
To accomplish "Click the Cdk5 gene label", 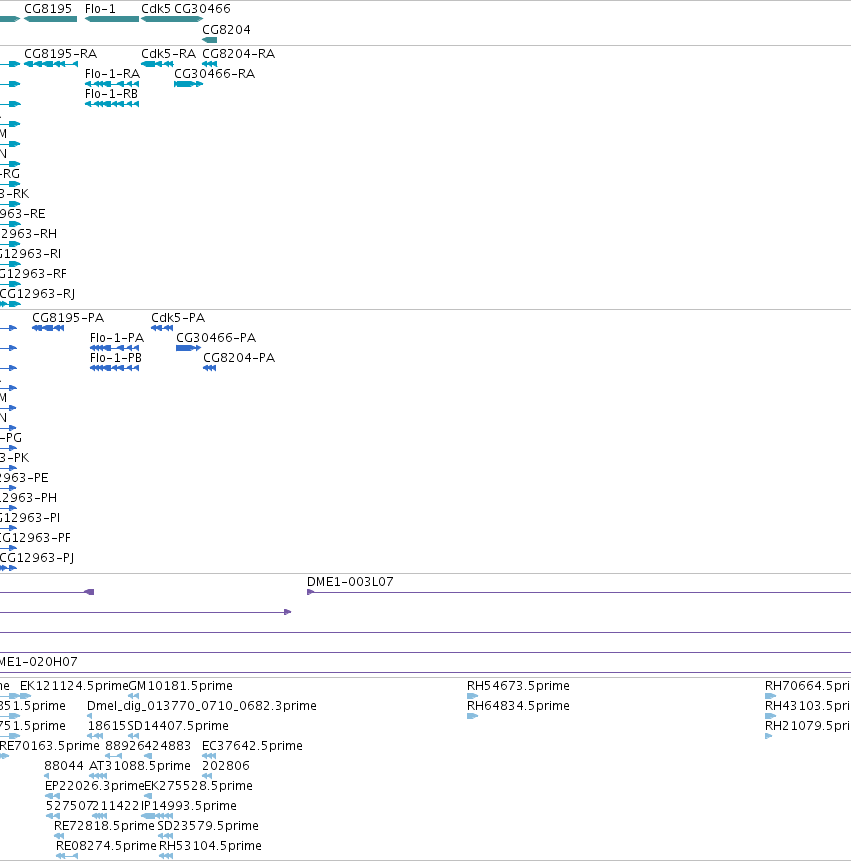I will pos(156,9).
